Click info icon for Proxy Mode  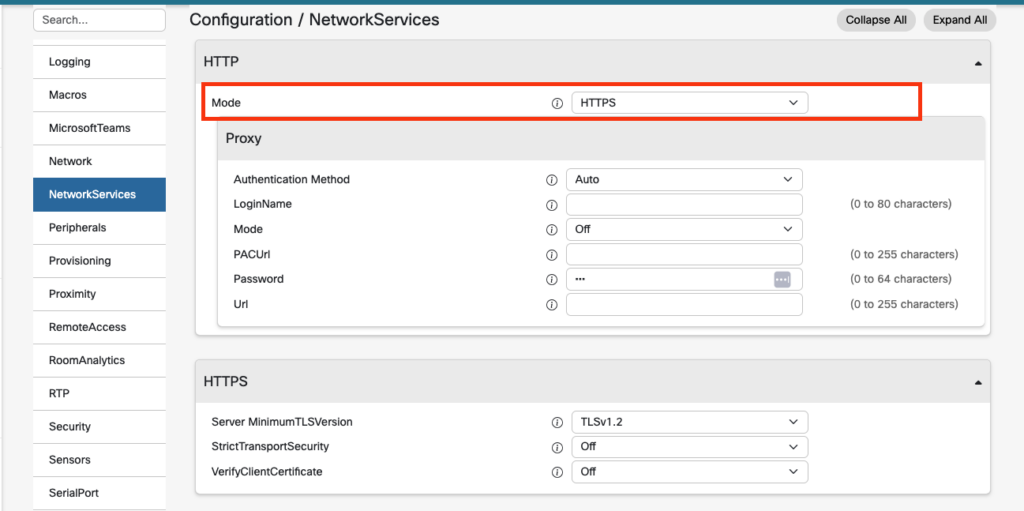pyautogui.click(x=551, y=229)
